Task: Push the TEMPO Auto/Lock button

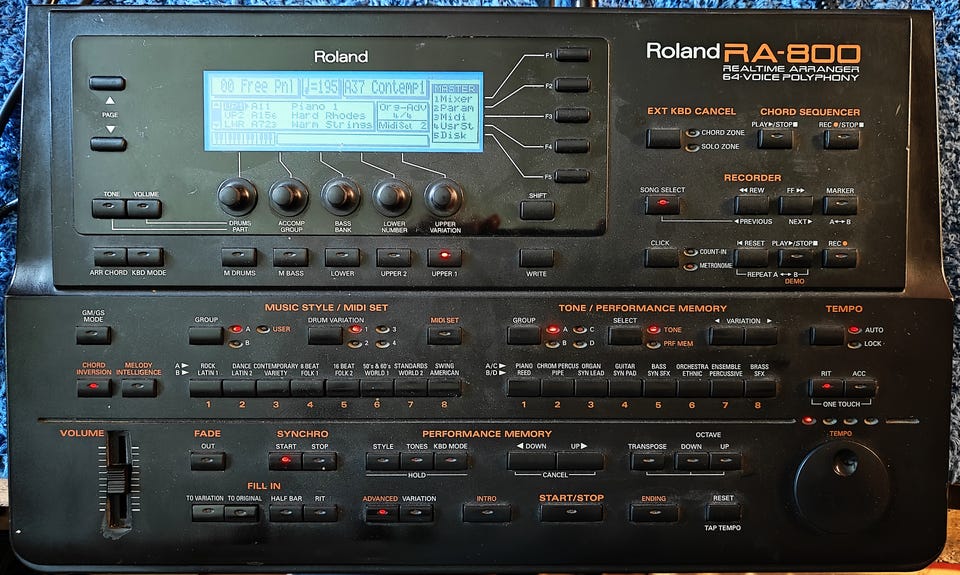Action: tap(827, 336)
